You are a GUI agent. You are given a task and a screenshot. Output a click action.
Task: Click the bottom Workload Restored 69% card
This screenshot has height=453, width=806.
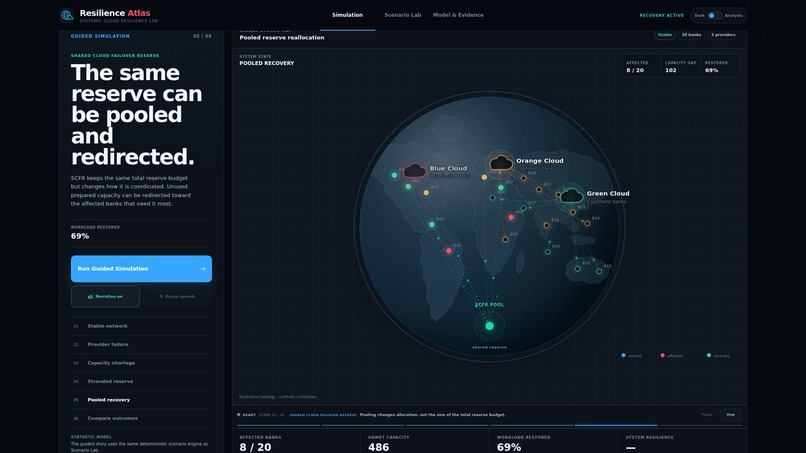(x=553, y=443)
